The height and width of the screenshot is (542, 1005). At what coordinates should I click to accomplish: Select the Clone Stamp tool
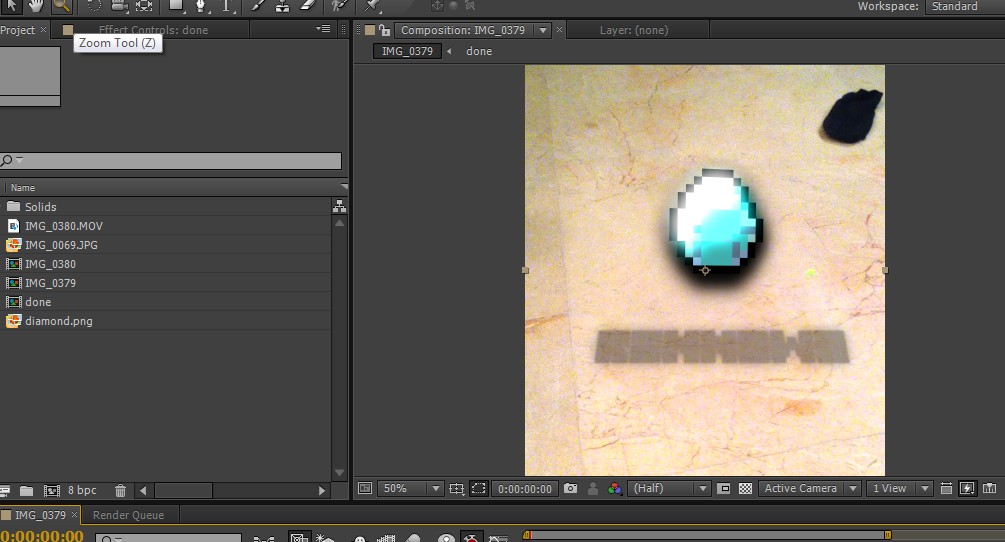click(x=283, y=6)
